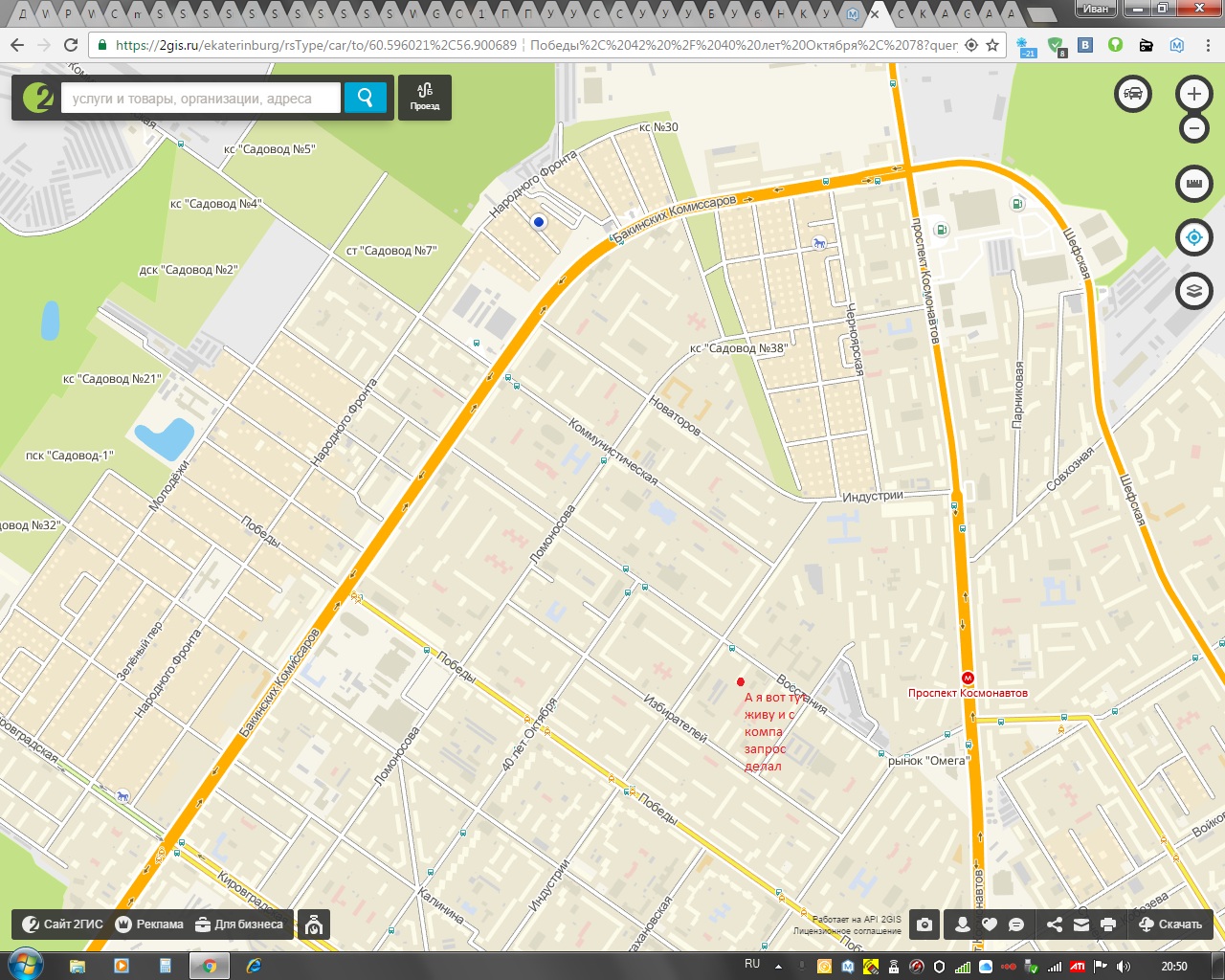Bookmark this page with star icon
The height and width of the screenshot is (980, 1225).
point(992,45)
